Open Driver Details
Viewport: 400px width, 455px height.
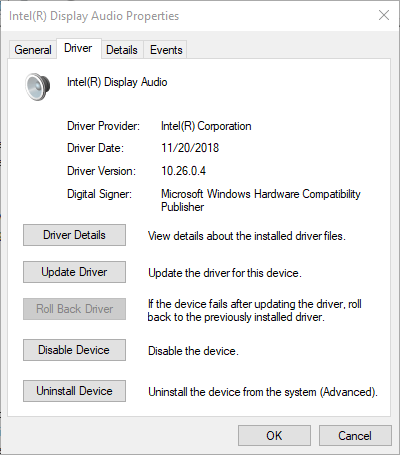74,235
